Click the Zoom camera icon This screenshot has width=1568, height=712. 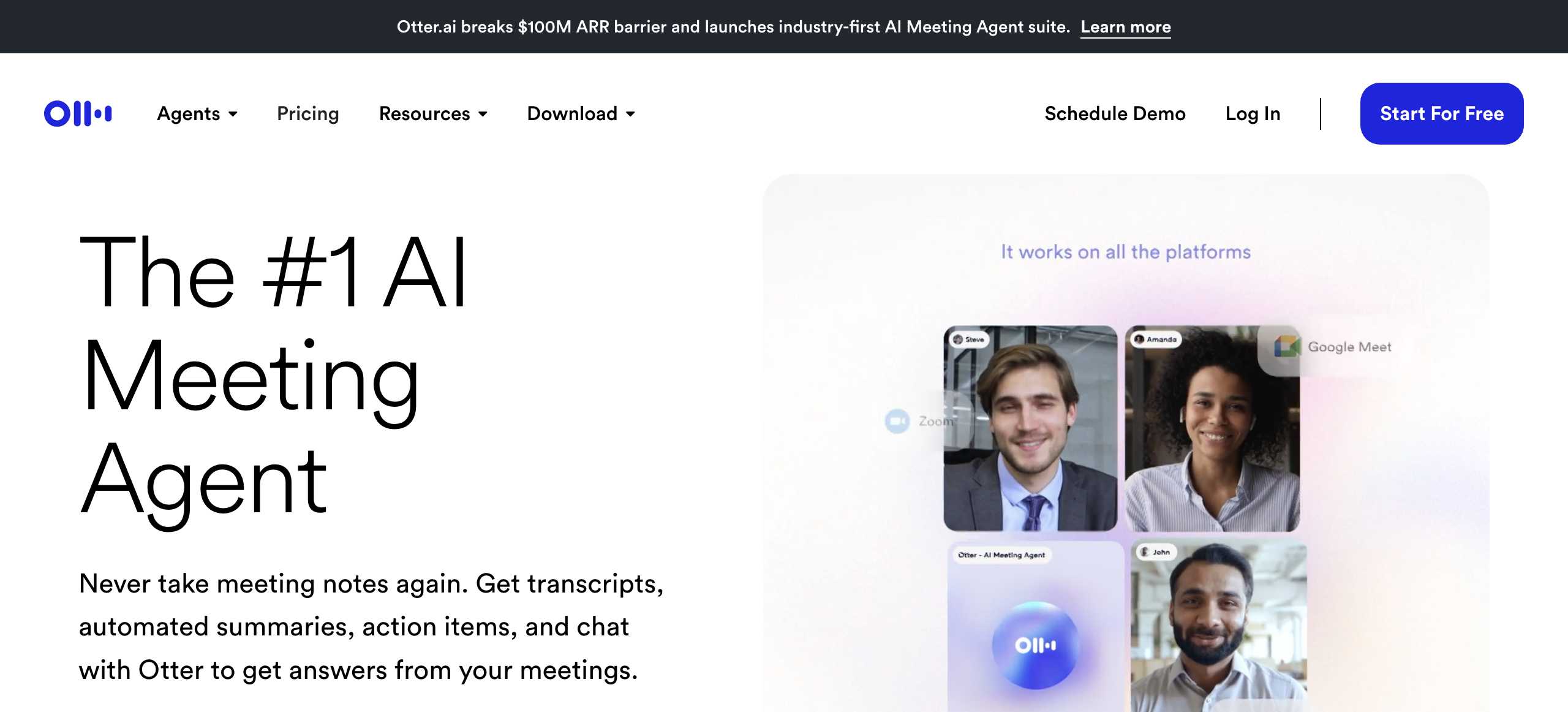coord(897,421)
